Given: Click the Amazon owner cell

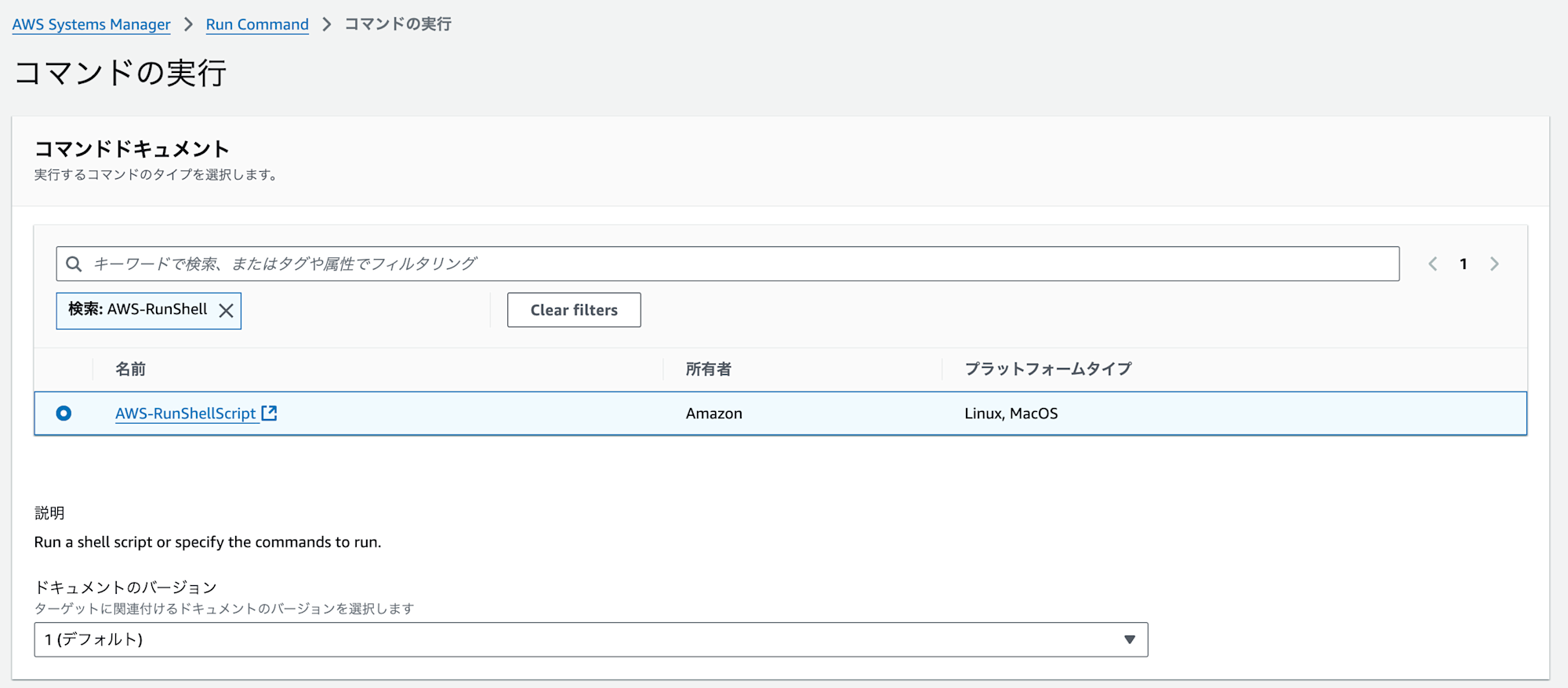Looking at the screenshot, I should [714, 413].
